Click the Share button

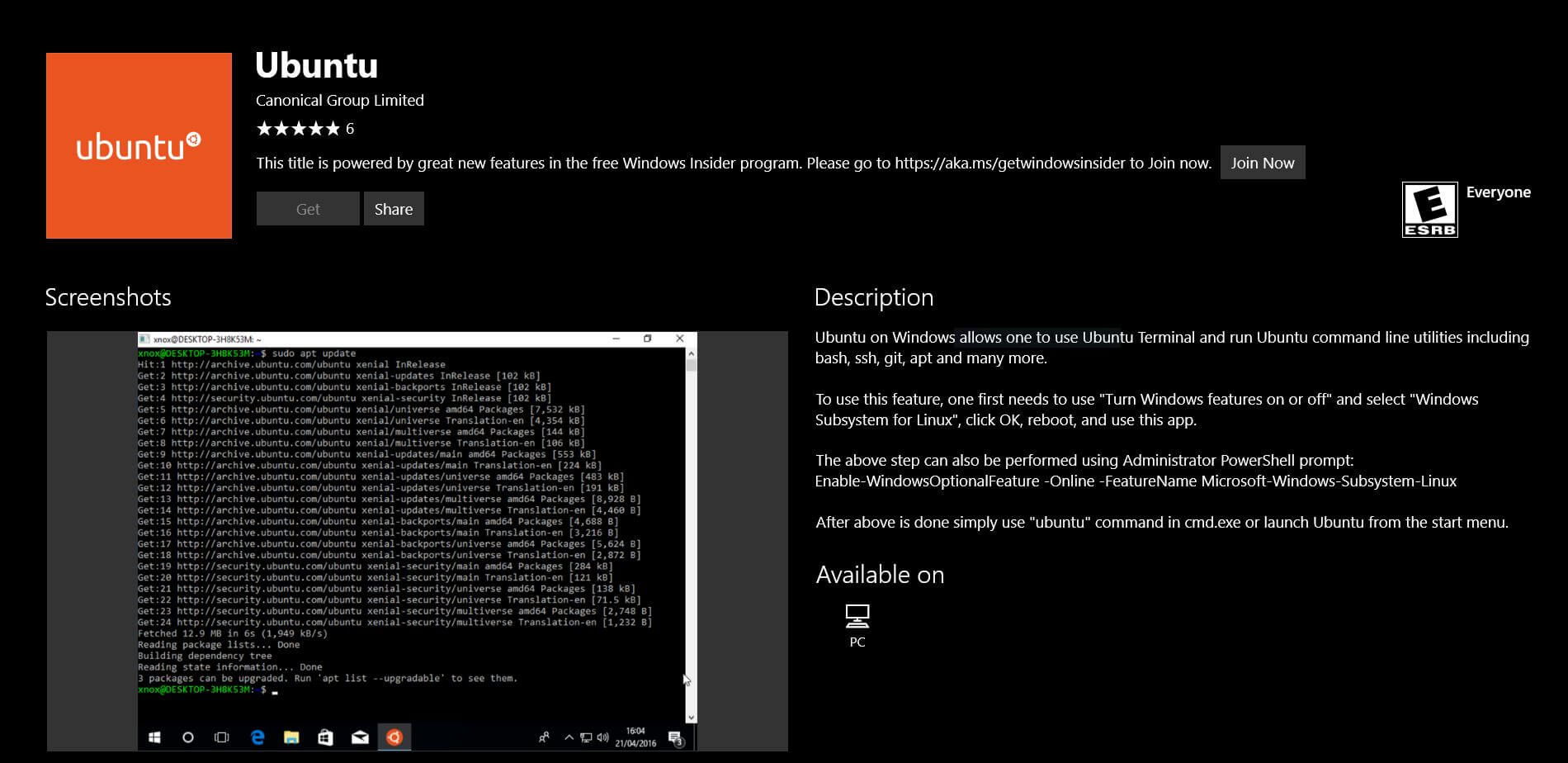click(x=394, y=209)
